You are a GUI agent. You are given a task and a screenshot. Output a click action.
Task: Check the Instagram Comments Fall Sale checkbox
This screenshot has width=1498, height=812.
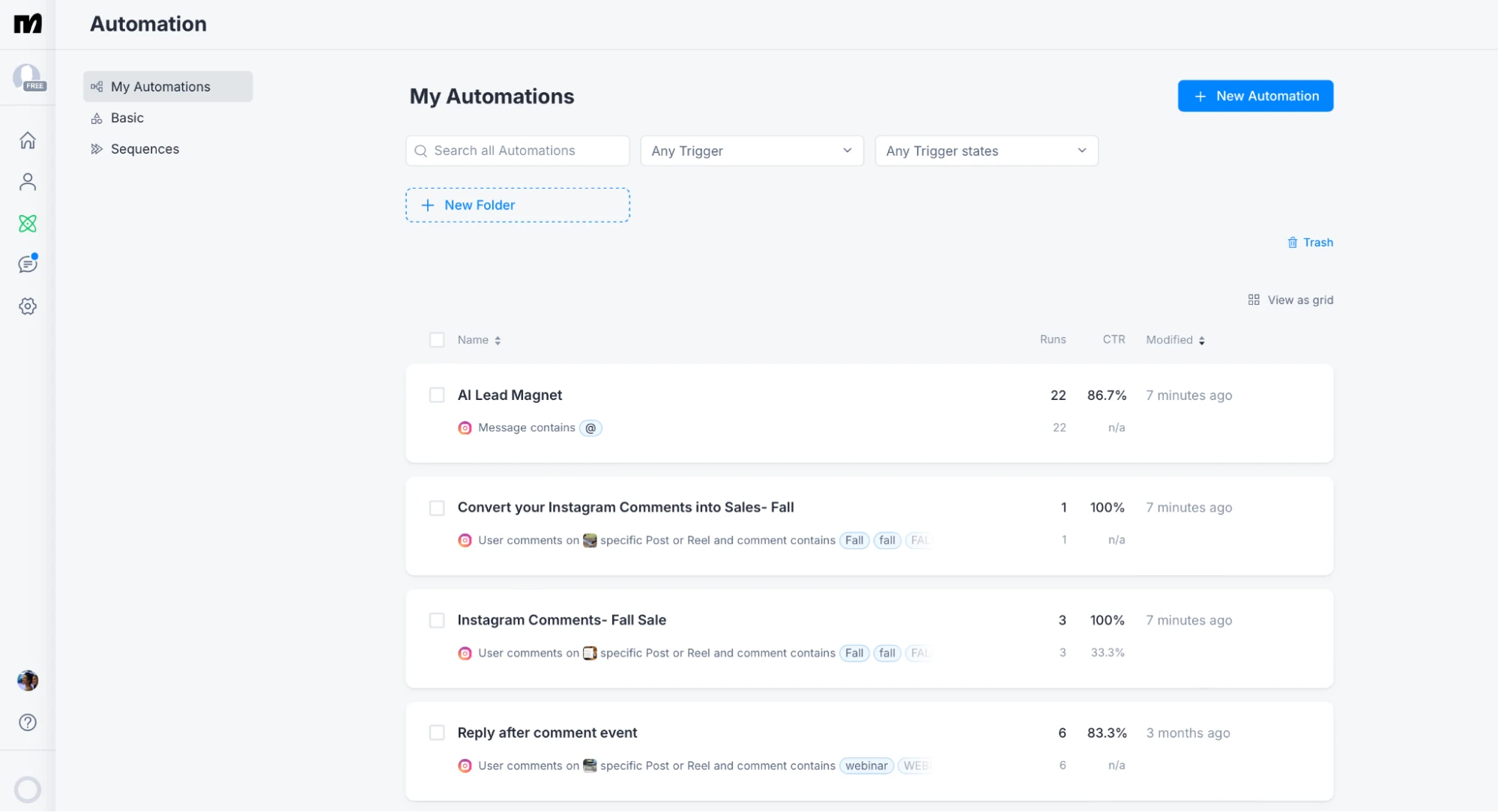[x=437, y=619]
